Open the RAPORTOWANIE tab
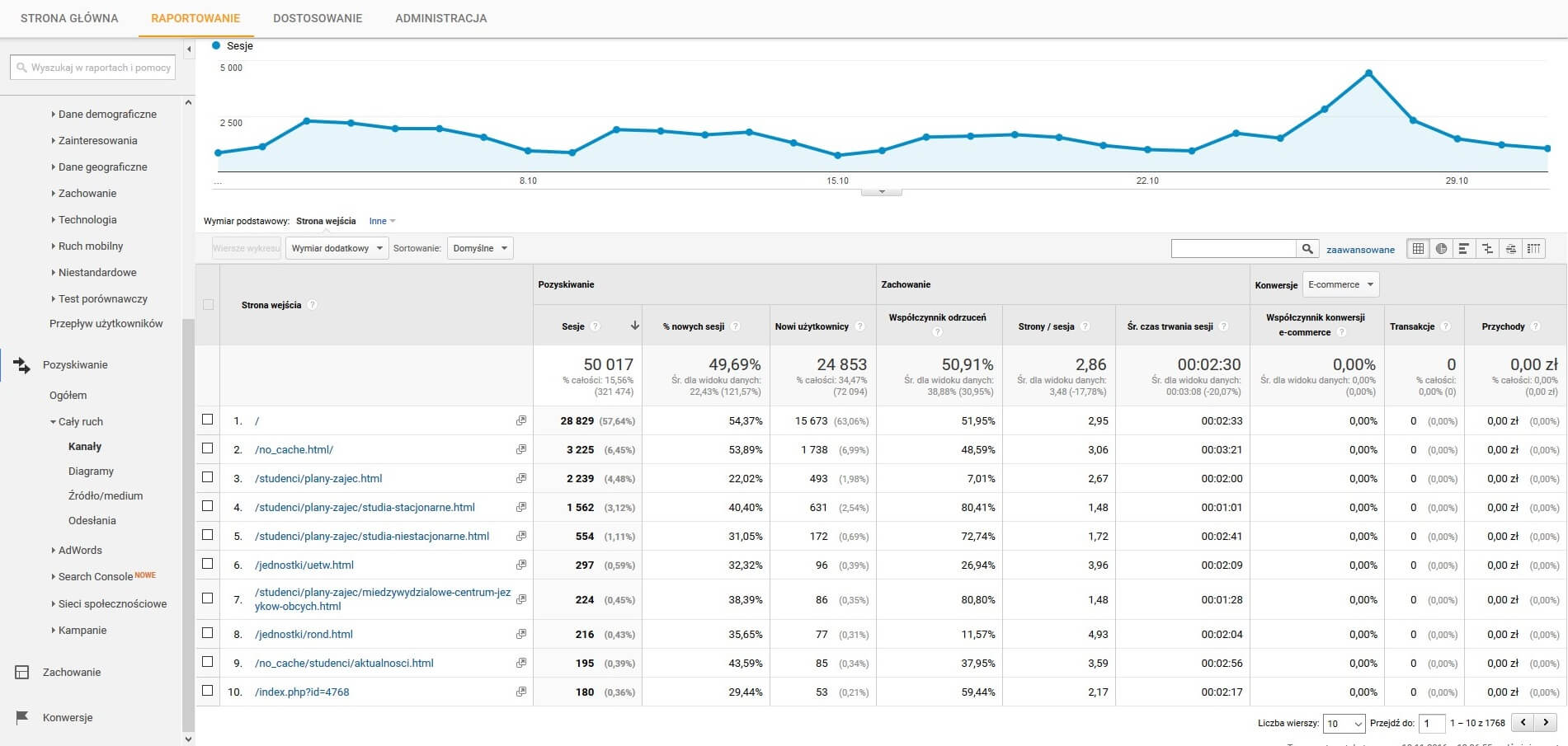 tap(195, 18)
